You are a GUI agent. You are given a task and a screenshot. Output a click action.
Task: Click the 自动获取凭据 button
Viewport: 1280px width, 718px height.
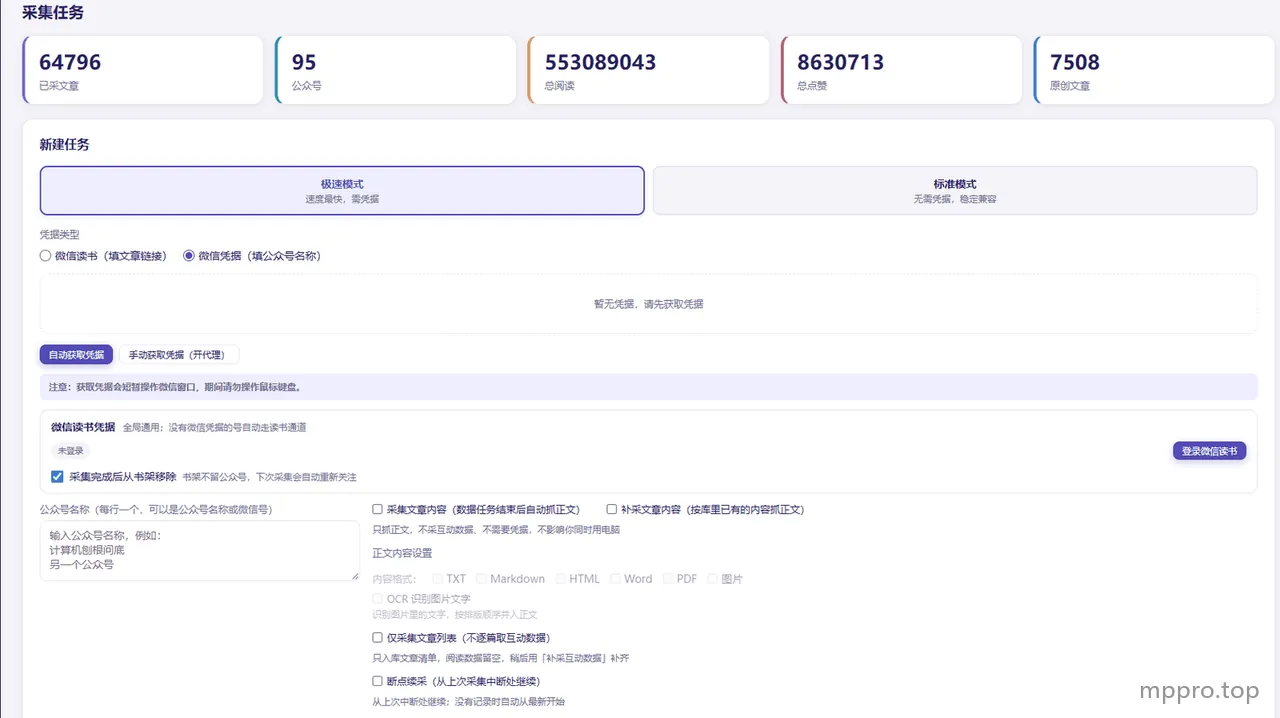(76, 355)
